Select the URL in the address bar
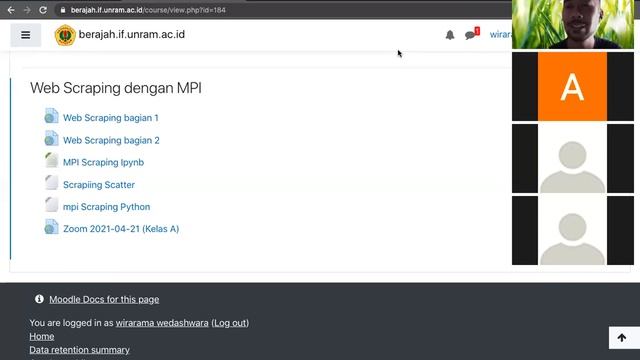640x360 pixels. pyautogui.click(x=148, y=10)
